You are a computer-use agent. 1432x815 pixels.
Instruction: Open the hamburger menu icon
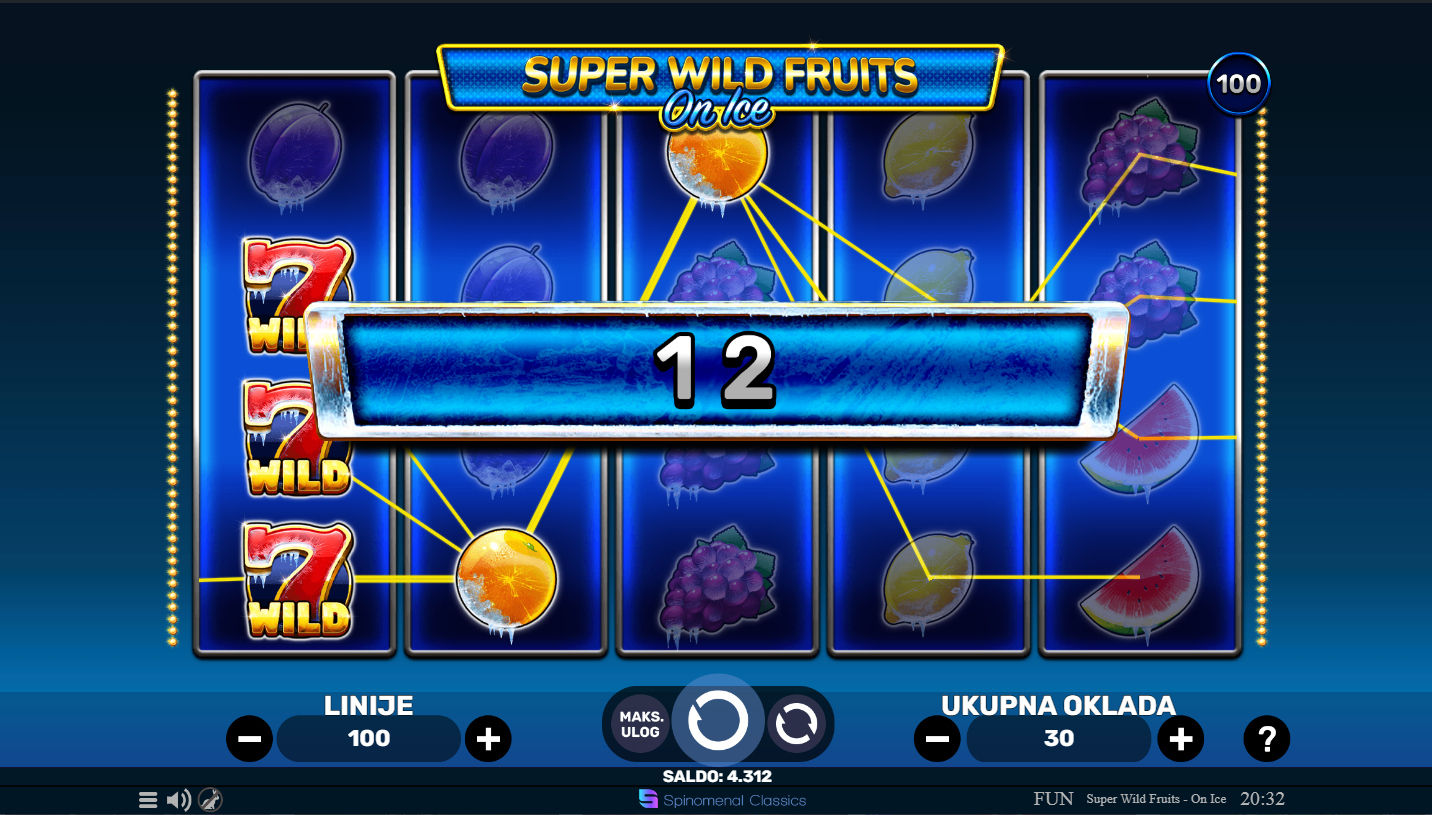tap(148, 800)
